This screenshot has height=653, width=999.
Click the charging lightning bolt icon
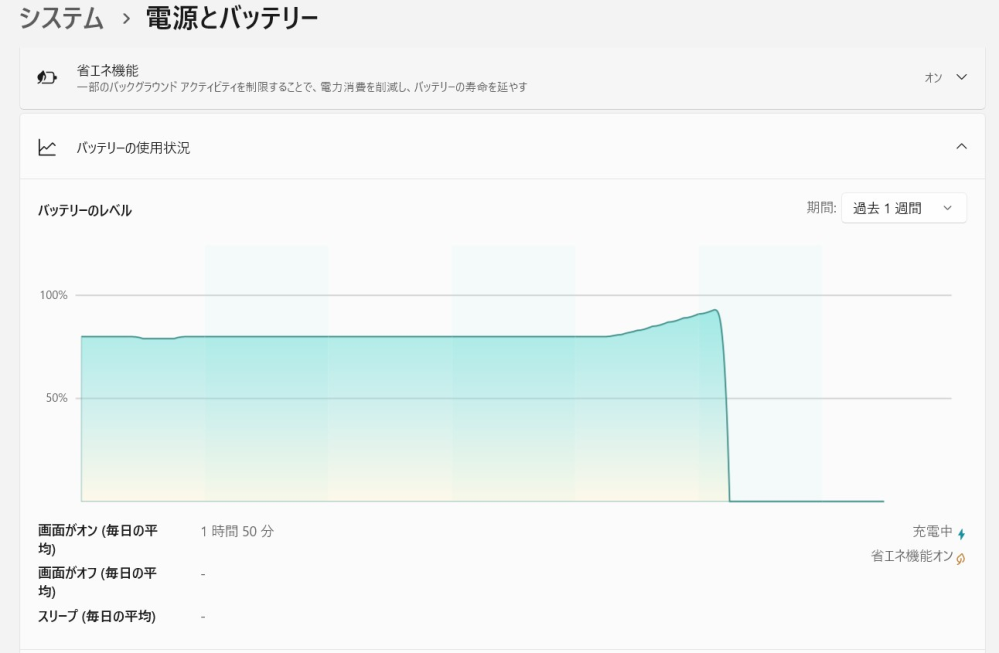point(961,535)
